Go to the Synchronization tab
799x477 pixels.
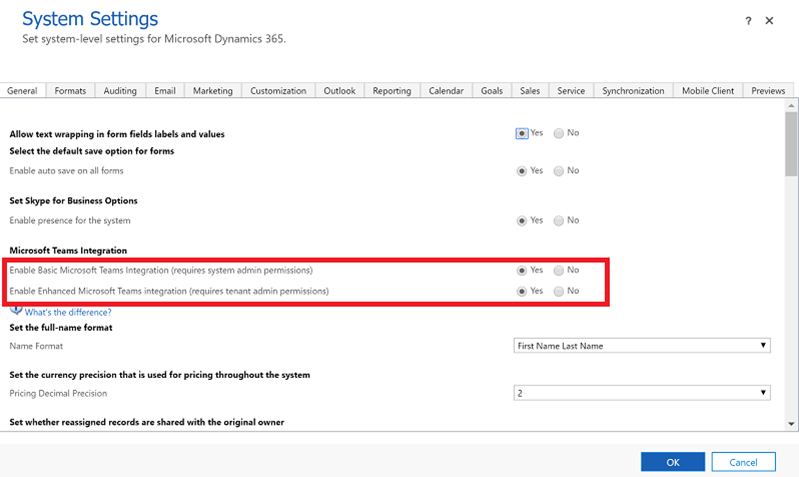tap(633, 90)
